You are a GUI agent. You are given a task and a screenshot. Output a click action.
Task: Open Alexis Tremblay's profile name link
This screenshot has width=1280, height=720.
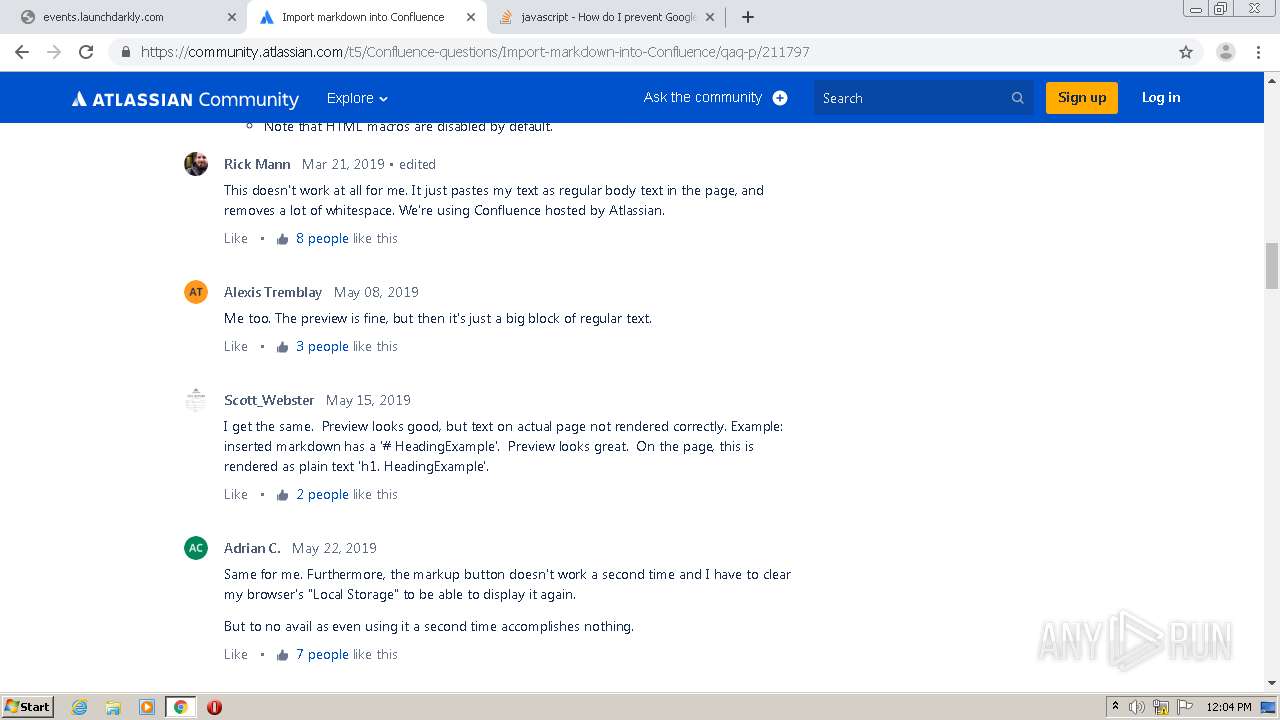[x=273, y=292]
